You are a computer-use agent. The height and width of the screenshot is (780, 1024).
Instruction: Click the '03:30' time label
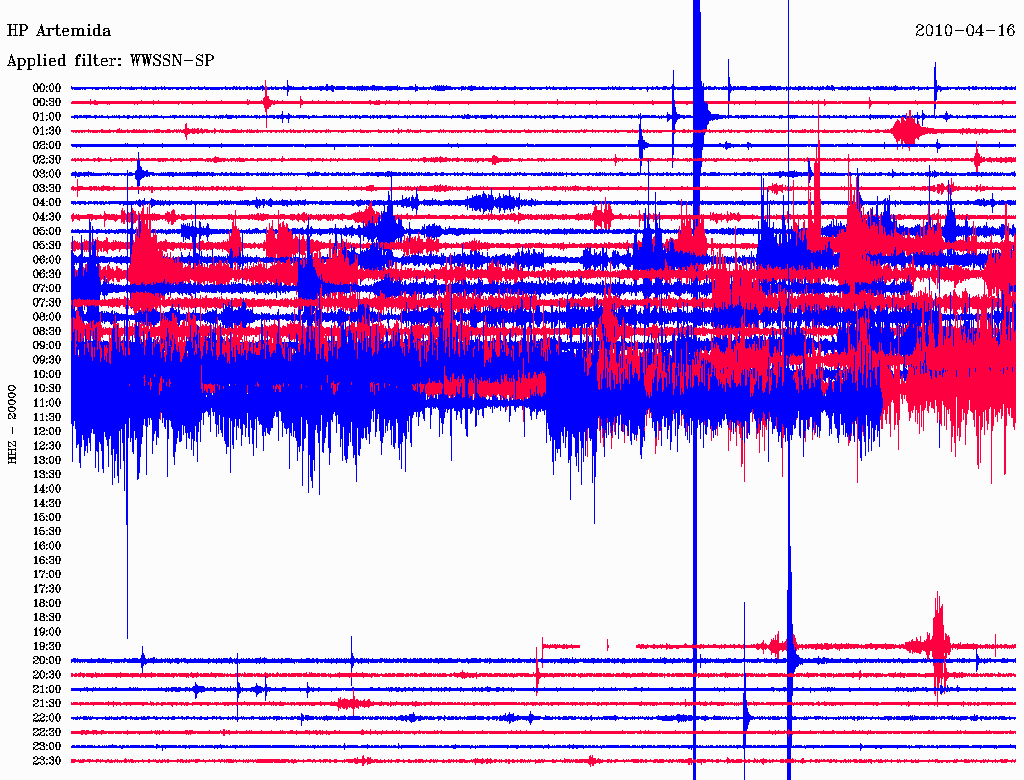click(x=47, y=188)
